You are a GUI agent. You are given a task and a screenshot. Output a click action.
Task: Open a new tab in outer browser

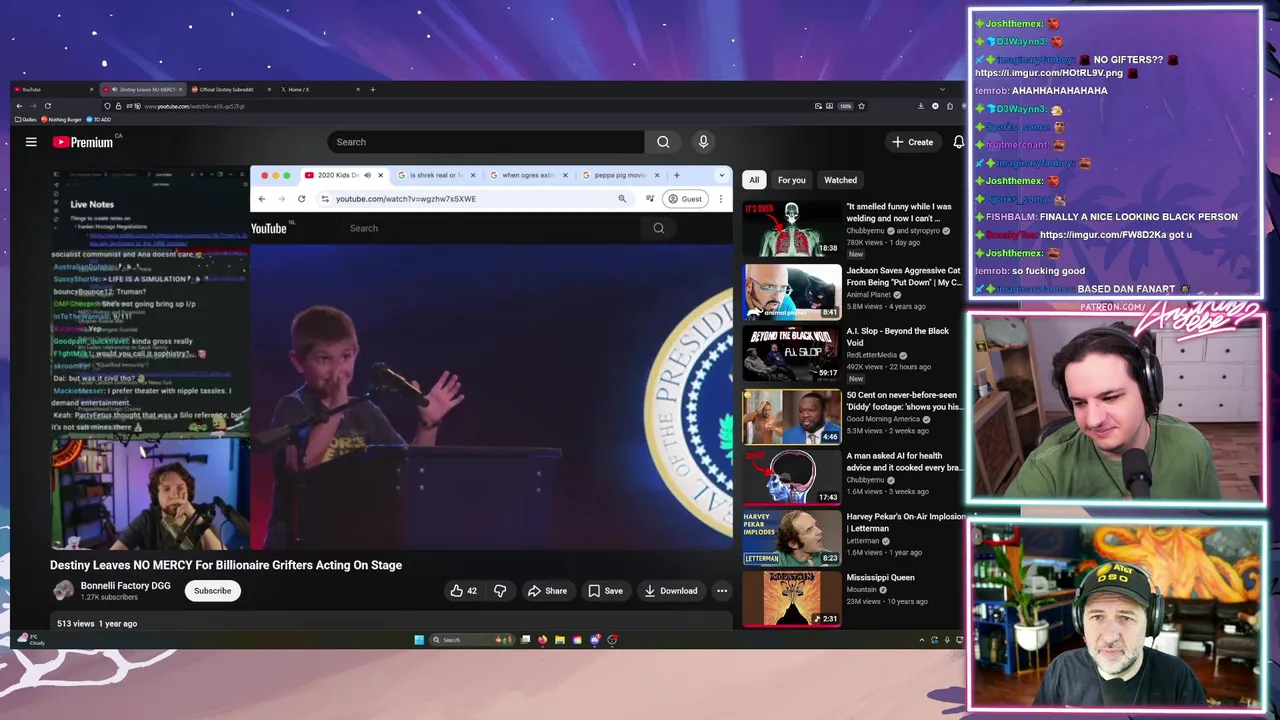coord(373,90)
